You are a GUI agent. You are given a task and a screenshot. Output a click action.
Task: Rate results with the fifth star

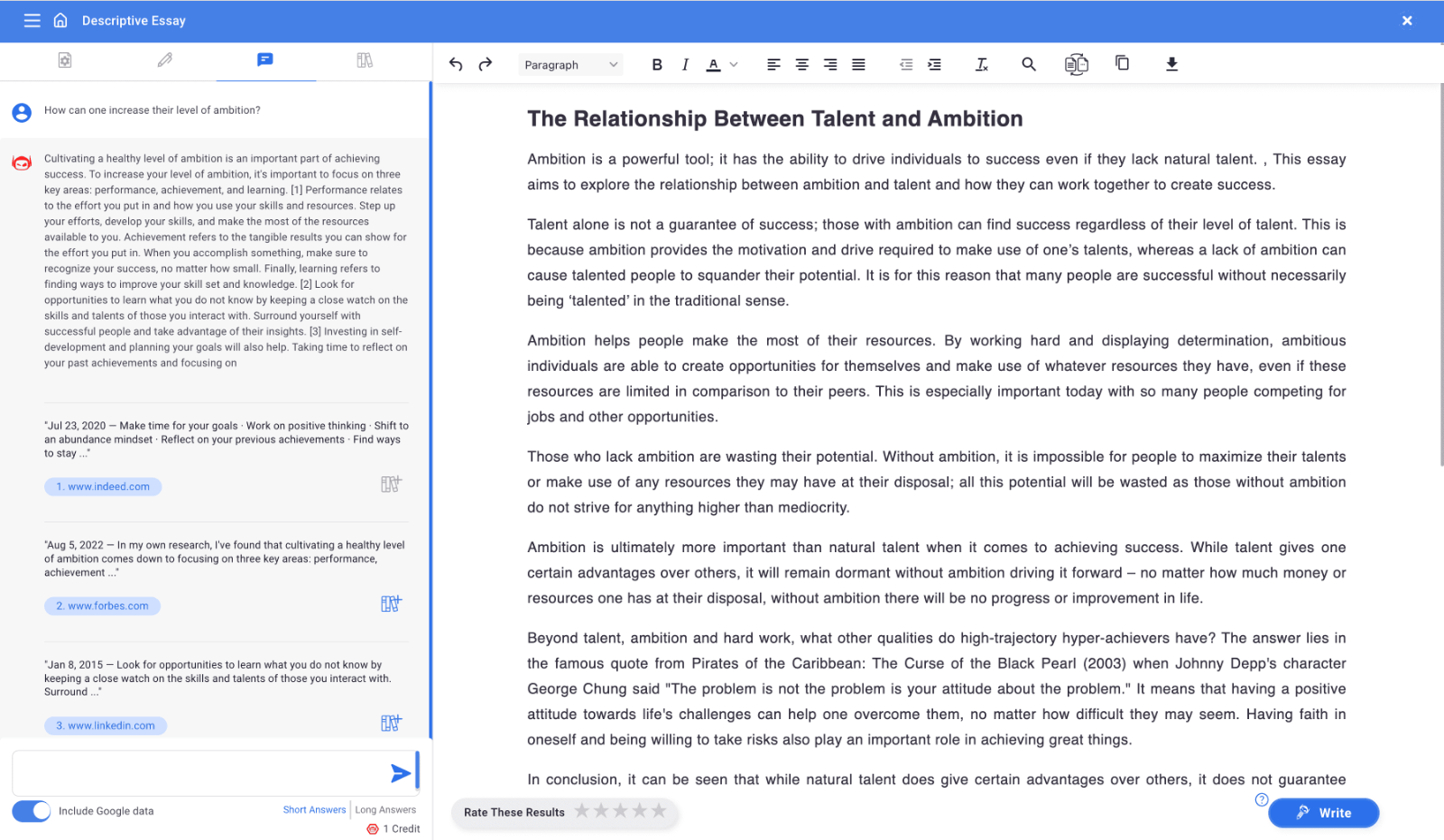[659, 811]
